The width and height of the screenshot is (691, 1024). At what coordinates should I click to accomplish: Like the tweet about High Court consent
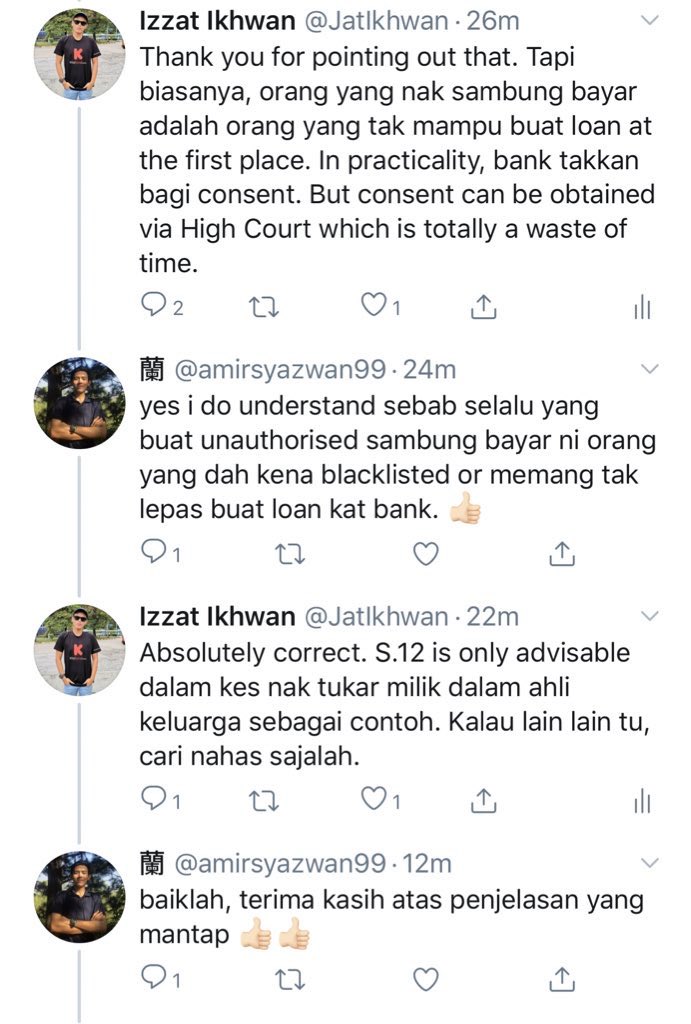coord(374,305)
